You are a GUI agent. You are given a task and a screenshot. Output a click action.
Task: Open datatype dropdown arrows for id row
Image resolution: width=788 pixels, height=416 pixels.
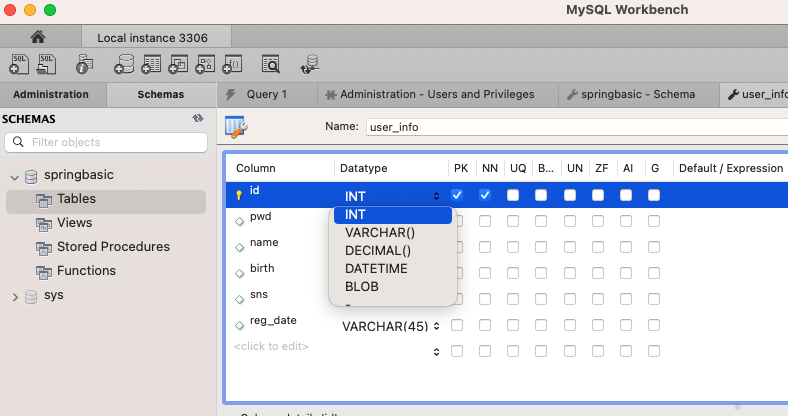pyautogui.click(x=436, y=196)
